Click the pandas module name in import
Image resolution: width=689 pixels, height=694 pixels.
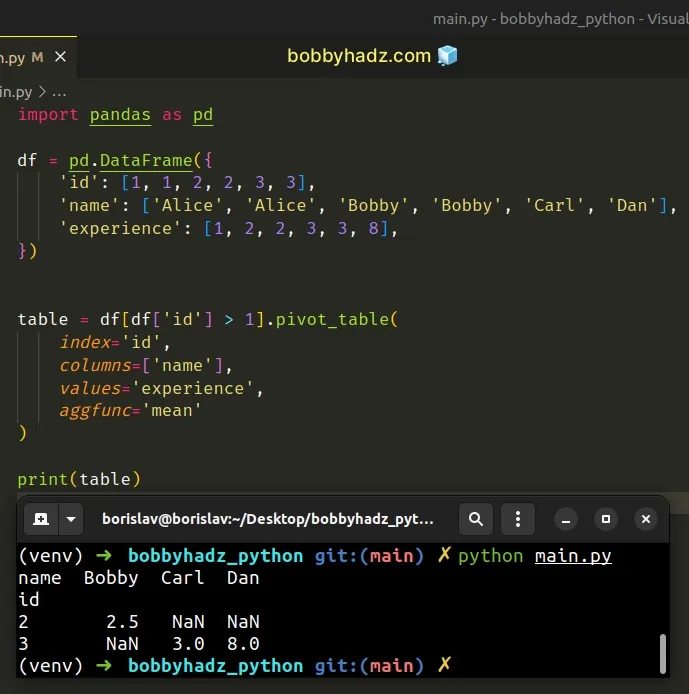[x=119, y=114]
